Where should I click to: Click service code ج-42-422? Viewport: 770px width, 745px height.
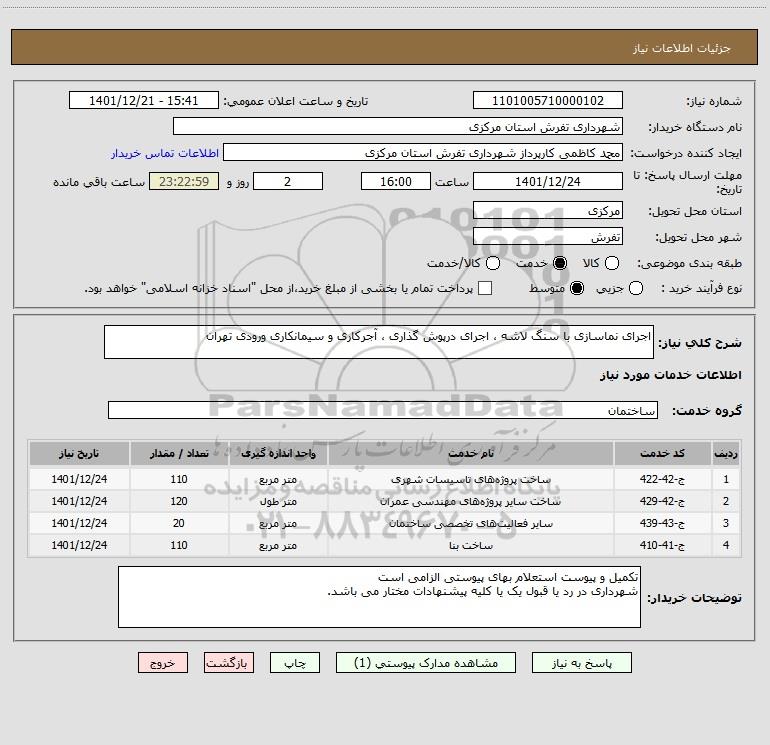pyautogui.click(x=662, y=479)
